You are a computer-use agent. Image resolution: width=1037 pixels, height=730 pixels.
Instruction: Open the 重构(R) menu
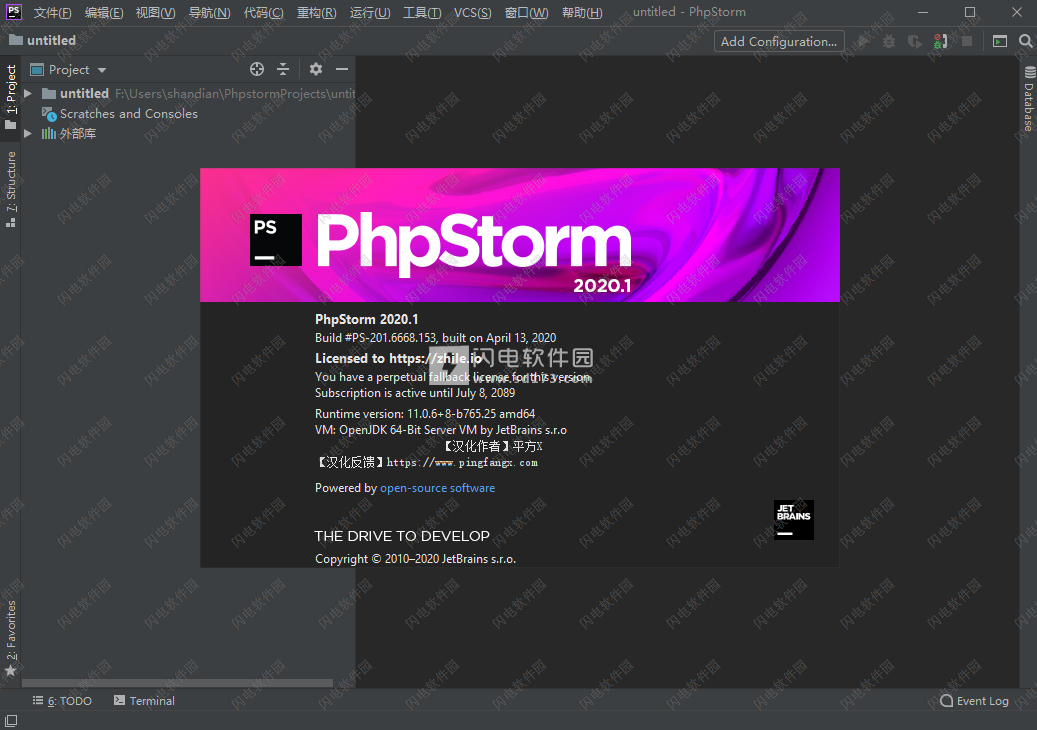[x=316, y=13]
